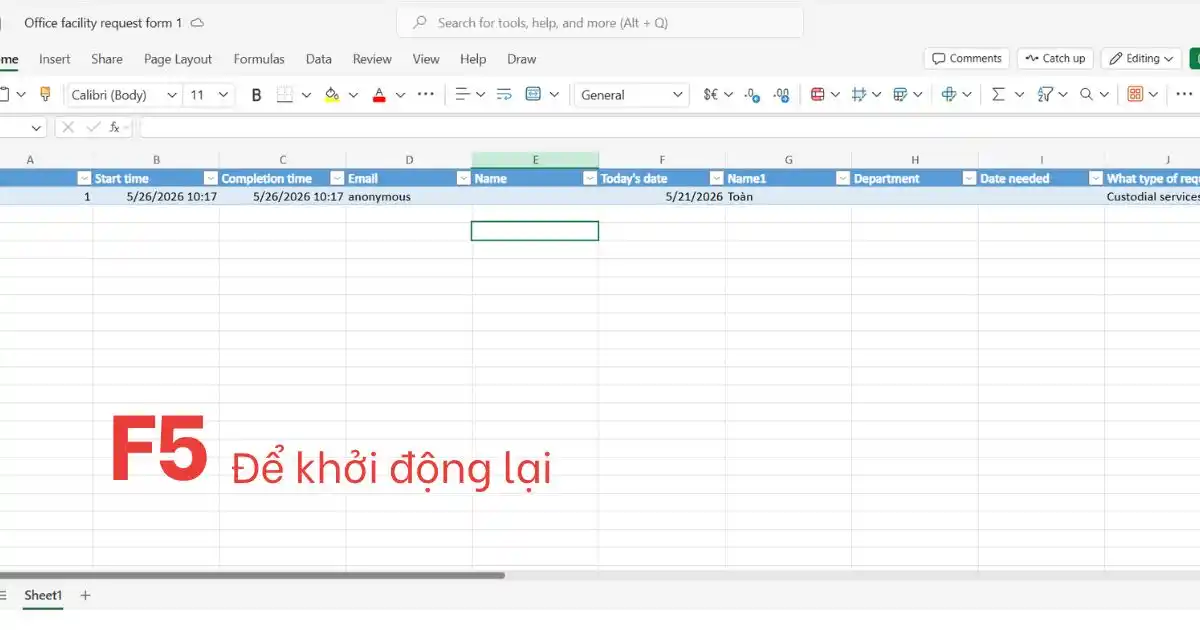Click the find magnifier icon
The height and width of the screenshot is (630, 1200).
tap(1086, 94)
